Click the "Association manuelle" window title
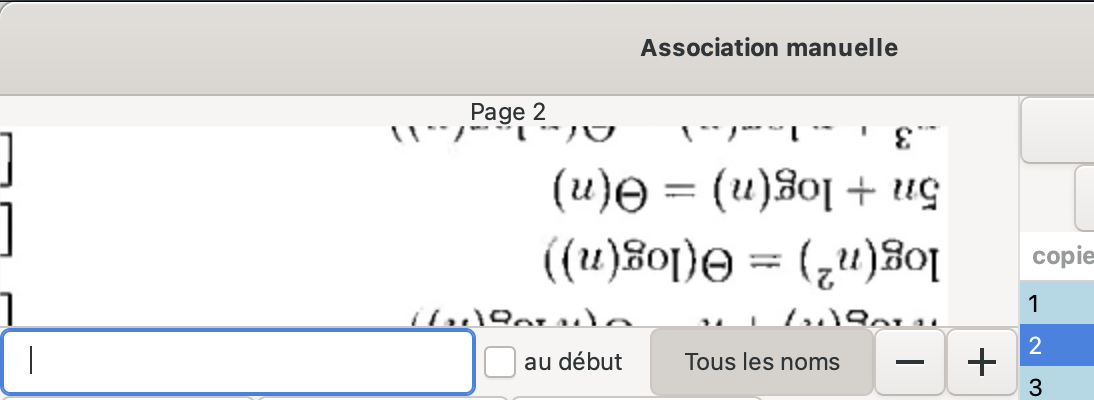Viewport: 1094px width, 400px height. click(768, 47)
